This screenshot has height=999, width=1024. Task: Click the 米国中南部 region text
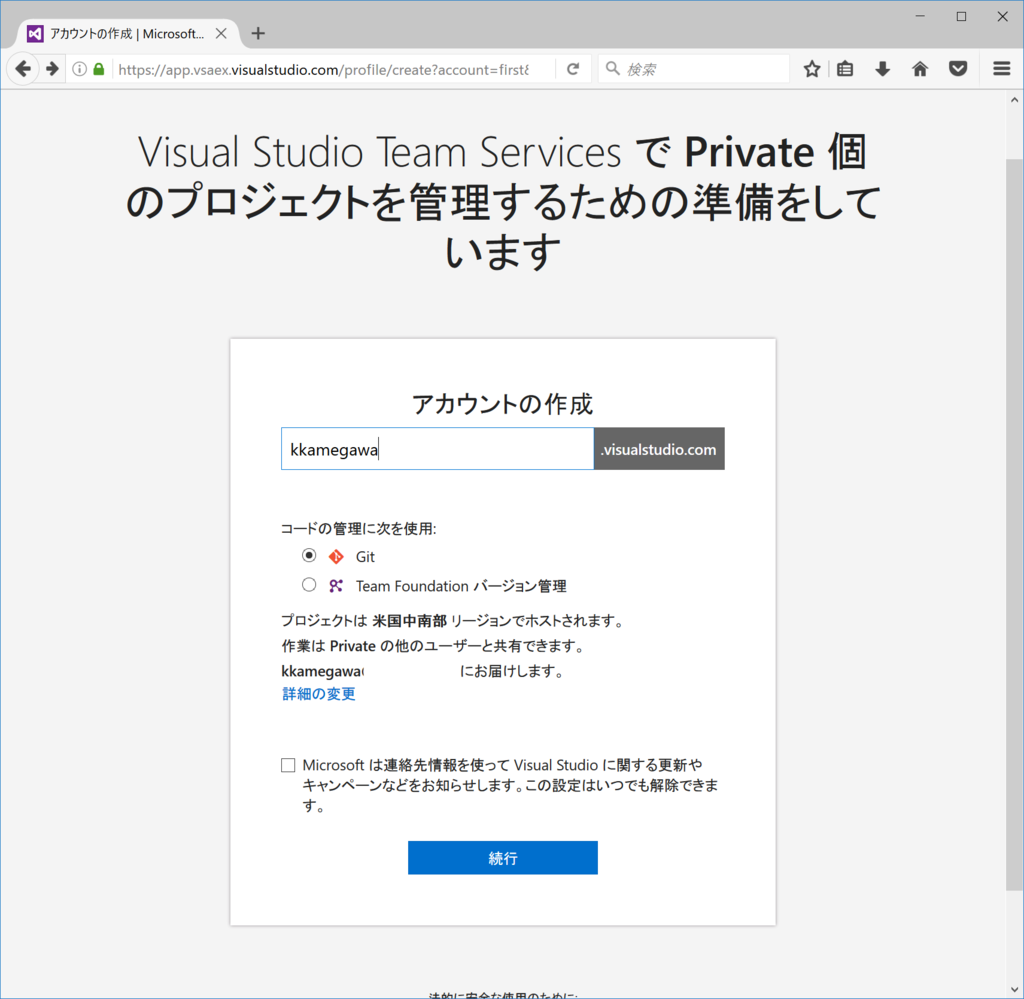(x=409, y=621)
